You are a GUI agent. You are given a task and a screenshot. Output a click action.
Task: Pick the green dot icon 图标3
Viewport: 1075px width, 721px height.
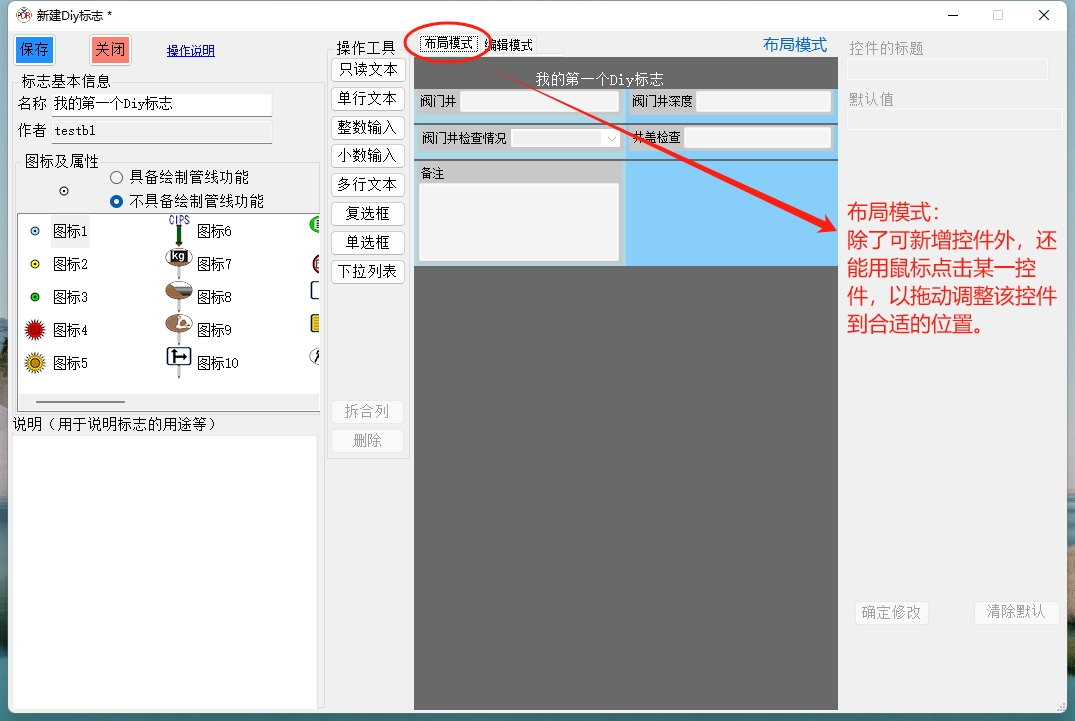point(35,297)
